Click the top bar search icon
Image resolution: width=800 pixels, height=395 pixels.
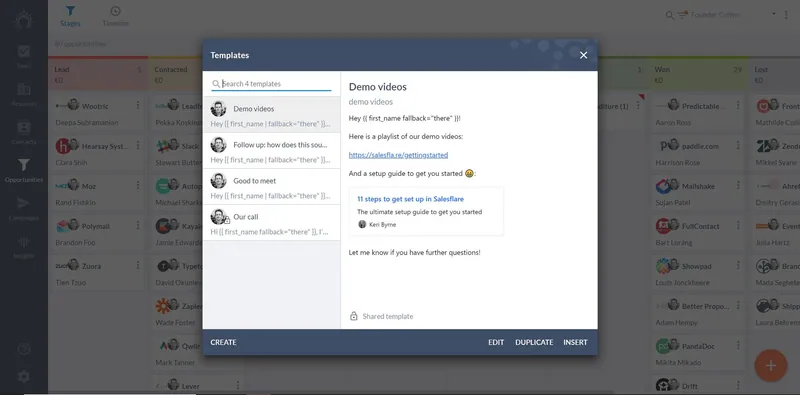coord(670,15)
